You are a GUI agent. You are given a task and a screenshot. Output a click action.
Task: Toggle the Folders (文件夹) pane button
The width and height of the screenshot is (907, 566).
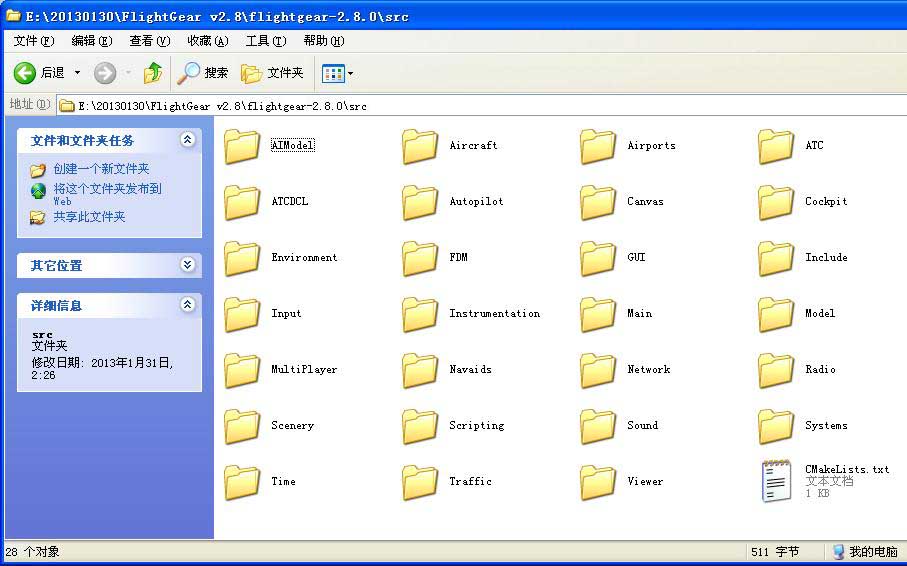272,73
